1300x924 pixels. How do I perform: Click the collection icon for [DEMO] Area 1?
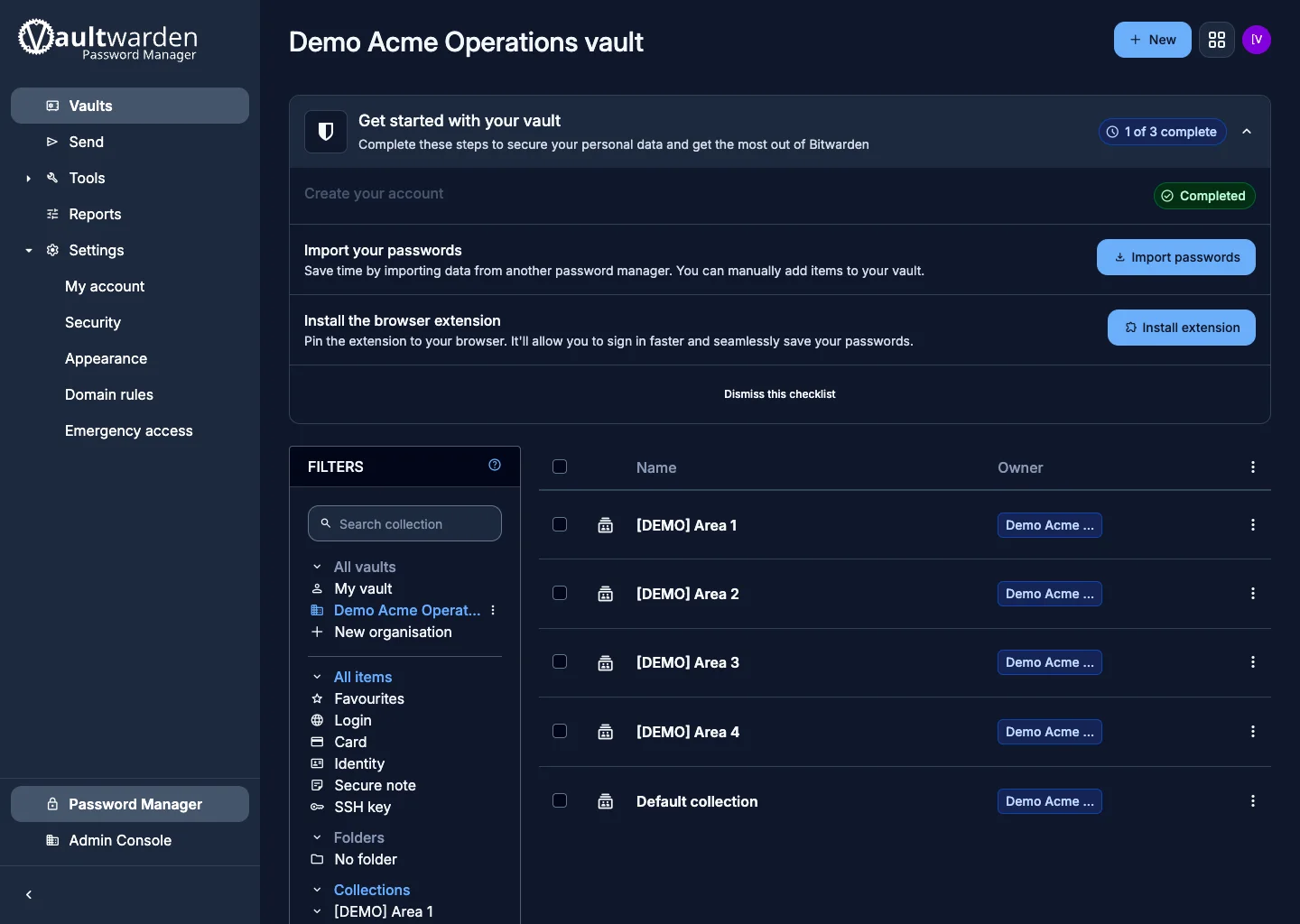pyautogui.click(x=606, y=525)
